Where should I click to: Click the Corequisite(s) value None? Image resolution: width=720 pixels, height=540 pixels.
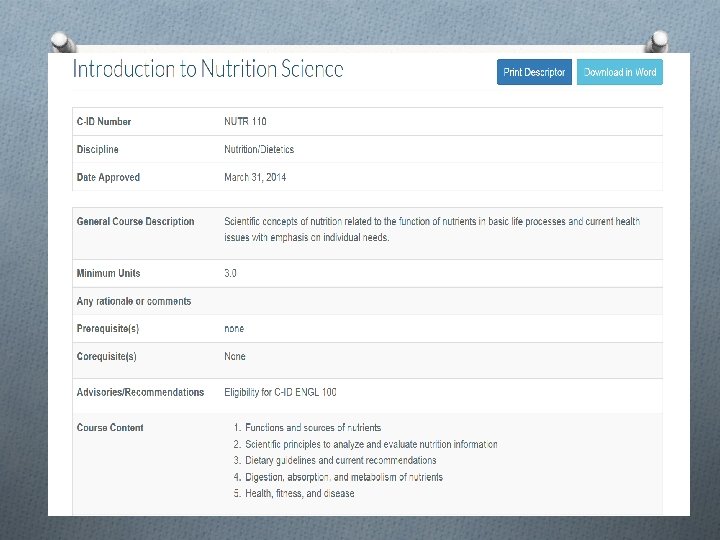[235, 356]
